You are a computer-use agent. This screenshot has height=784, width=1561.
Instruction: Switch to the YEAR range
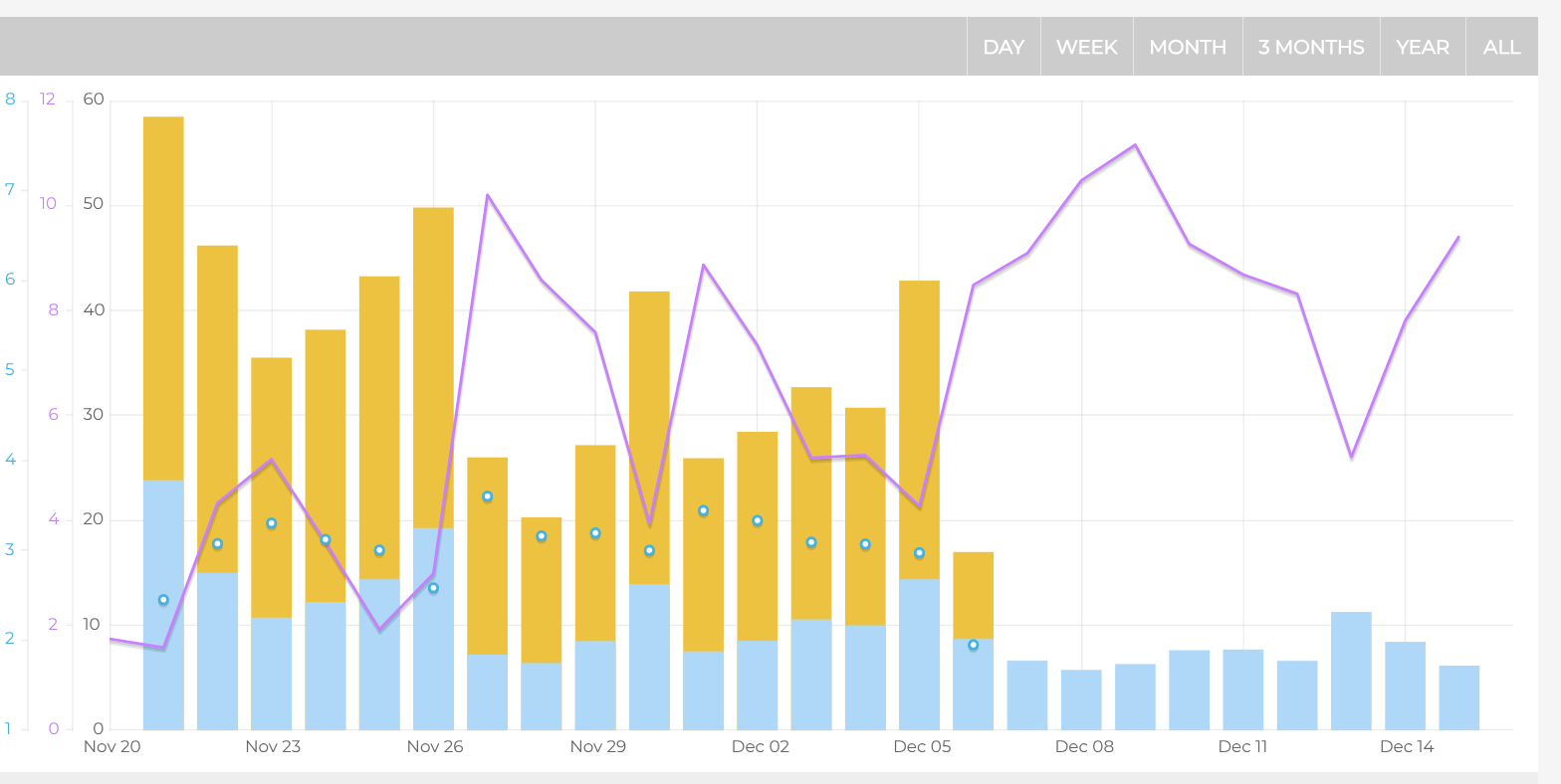tap(1422, 47)
